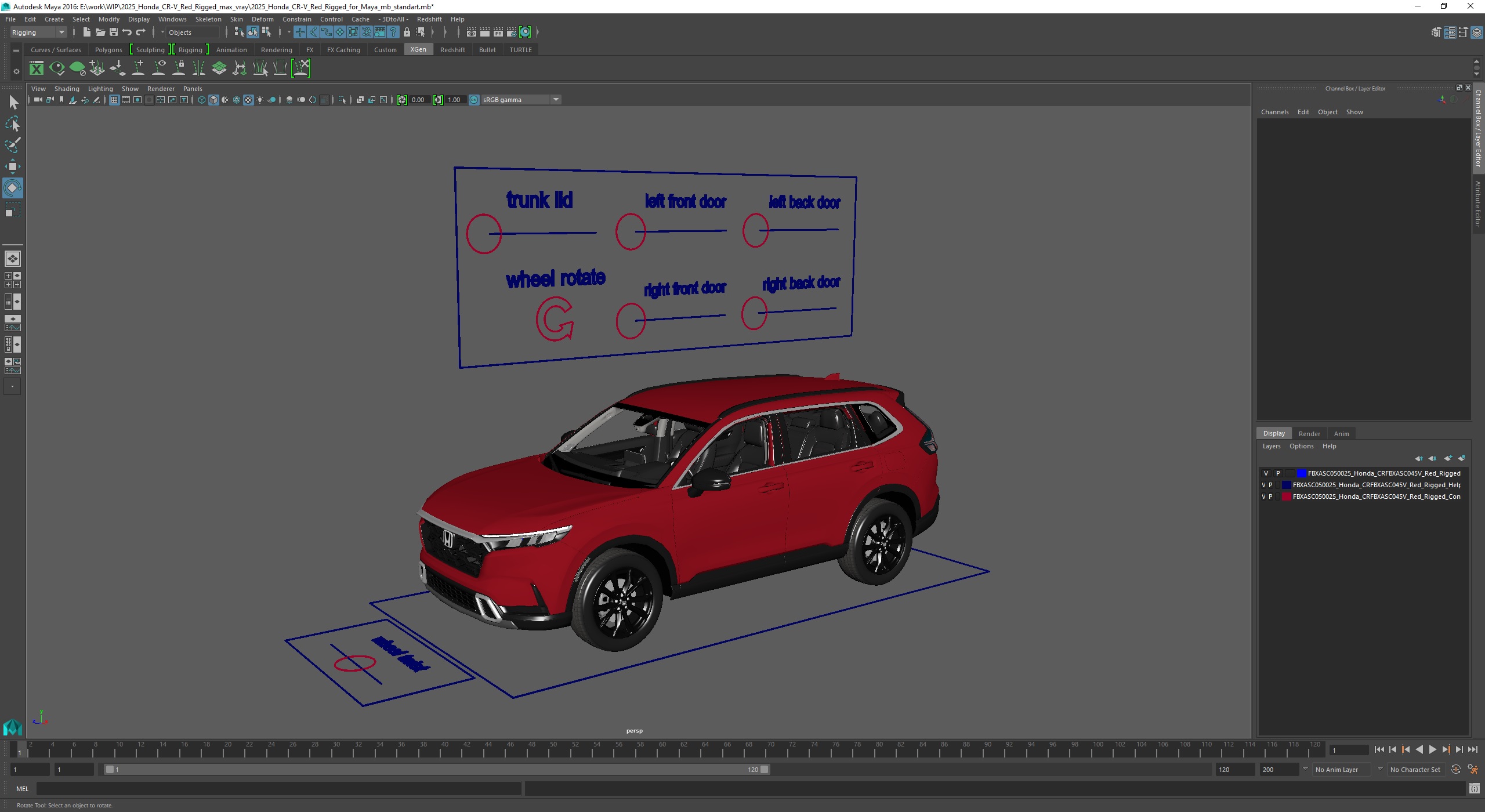The width and height of the screenshot is (1485, 812).
Task: Activate the Paint selection tool
Action: point(13,145)
